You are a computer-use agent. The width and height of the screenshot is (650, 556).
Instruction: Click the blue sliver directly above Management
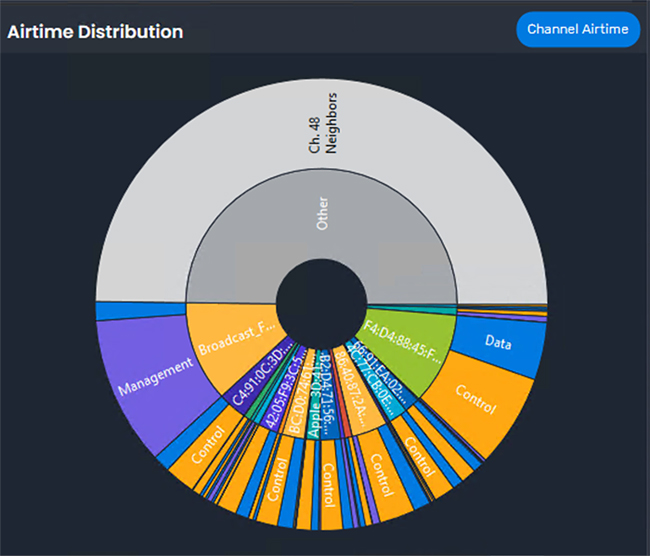[140, 312]
